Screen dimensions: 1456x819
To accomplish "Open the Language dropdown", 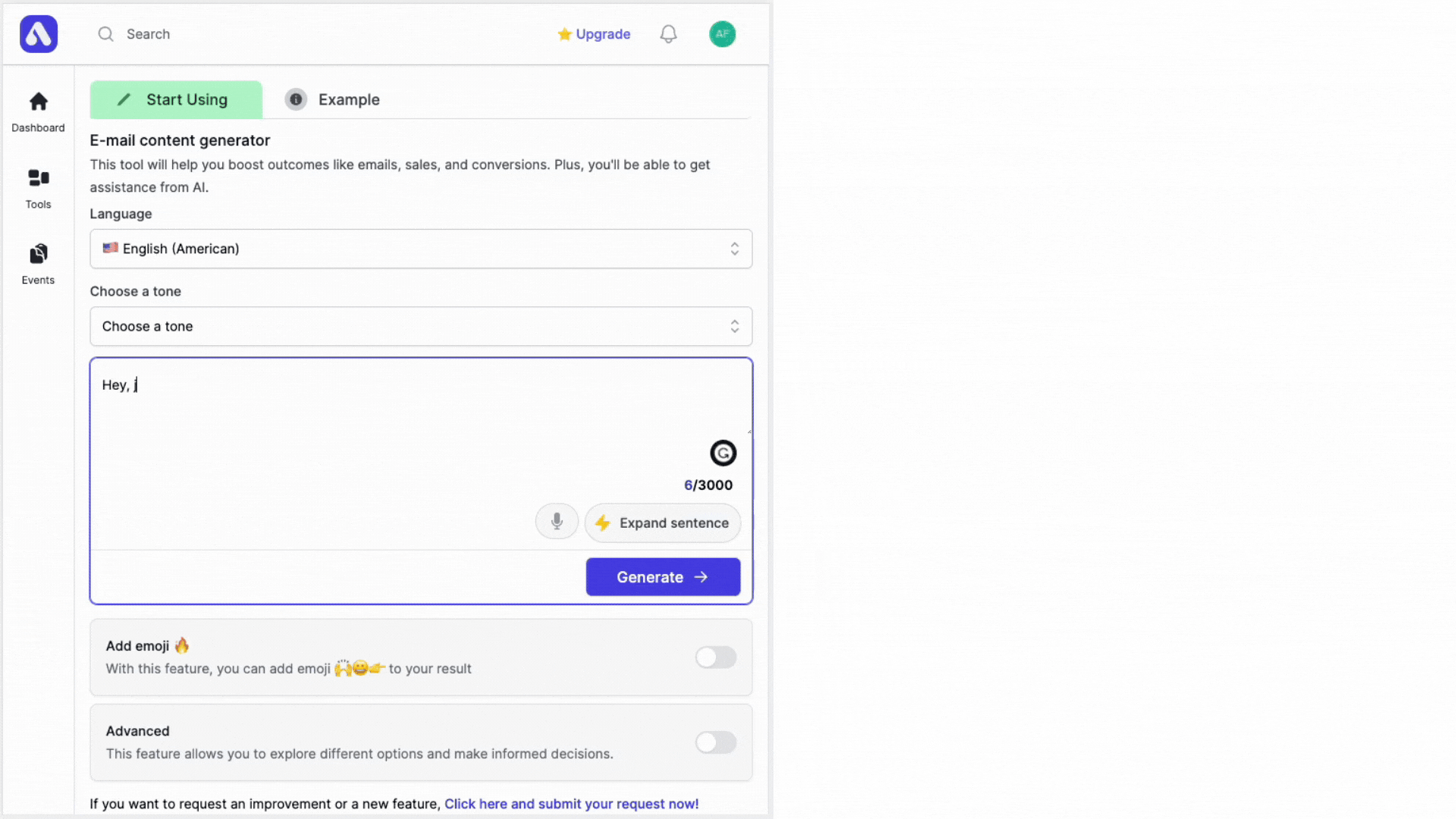I will coord(421,249).
